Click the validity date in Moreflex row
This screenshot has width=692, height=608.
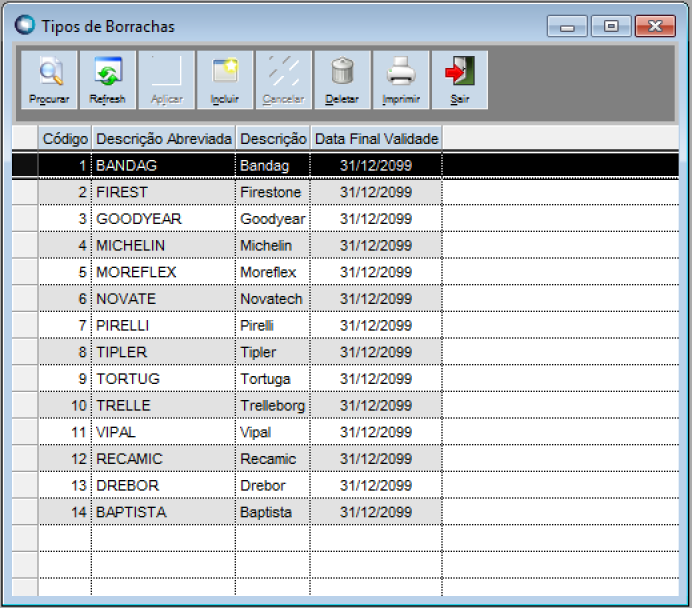[x=376, y=272]
